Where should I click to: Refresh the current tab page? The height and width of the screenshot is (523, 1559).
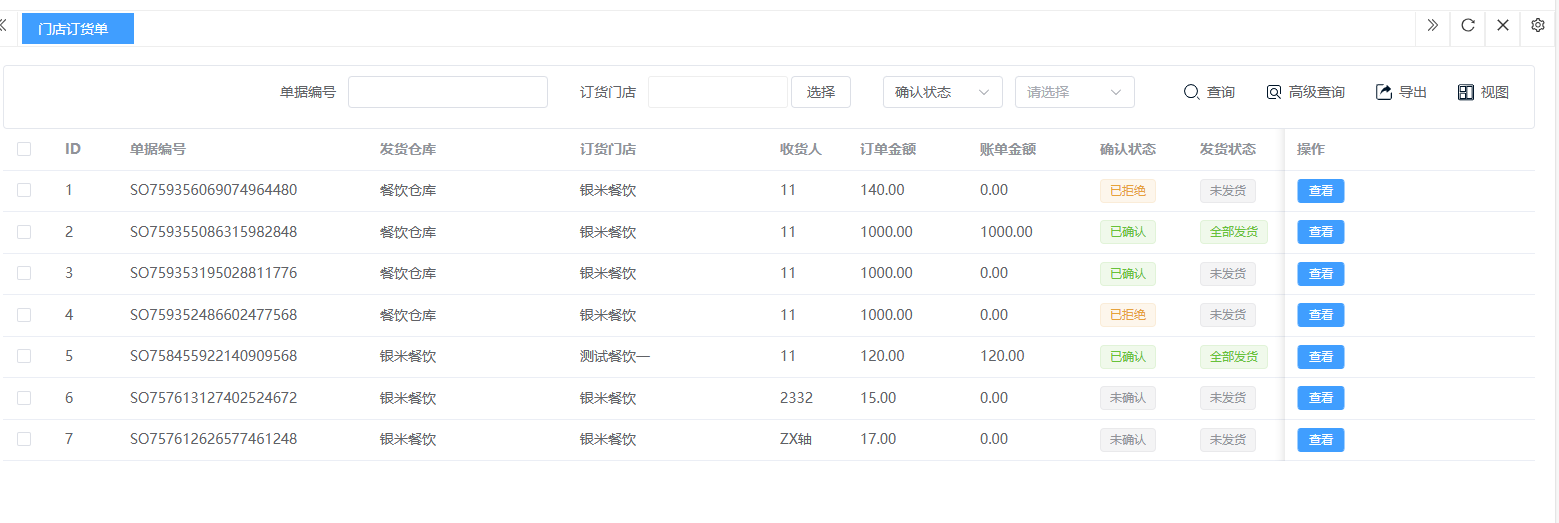1467,26
